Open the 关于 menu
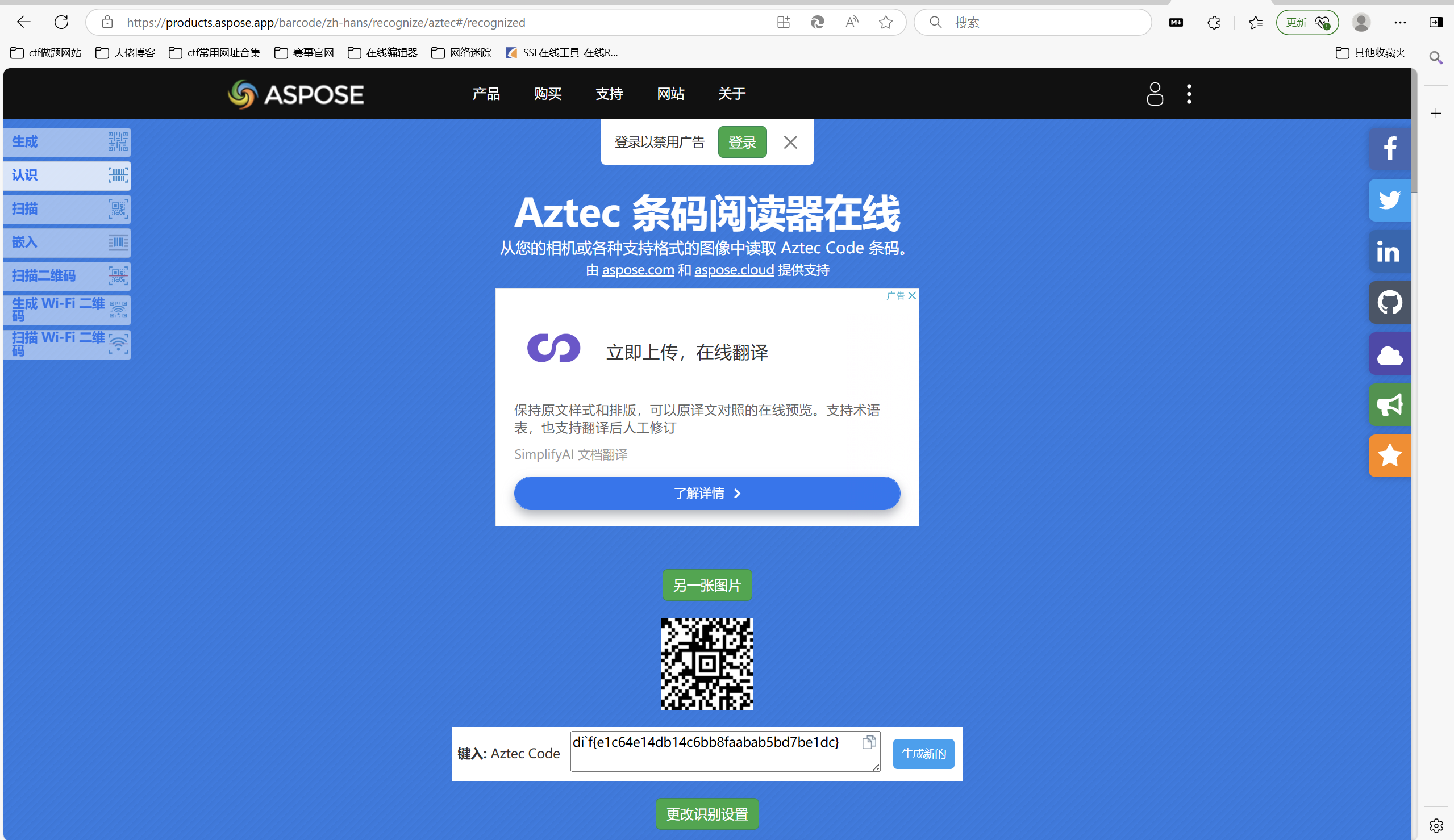This screenshot has height=840, width=1454. pyautogui.click(x=732, y=94)
